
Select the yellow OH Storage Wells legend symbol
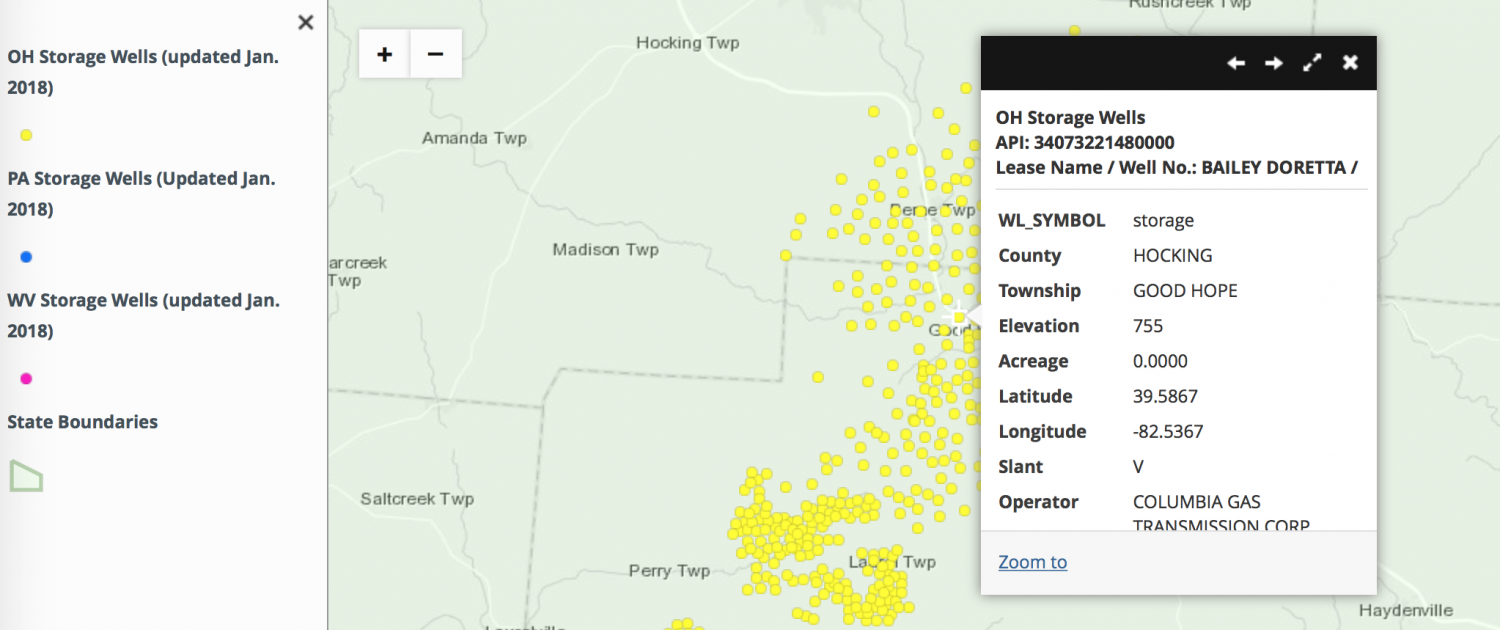click(25, 134)
